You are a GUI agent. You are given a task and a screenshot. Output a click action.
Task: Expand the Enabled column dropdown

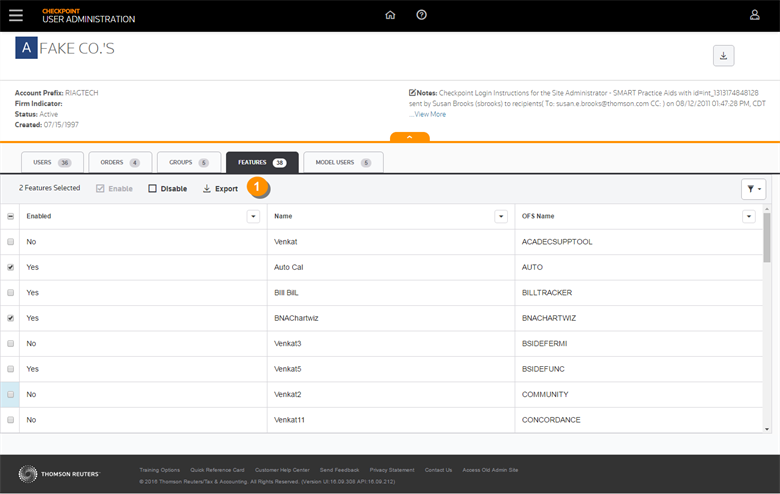253,216
